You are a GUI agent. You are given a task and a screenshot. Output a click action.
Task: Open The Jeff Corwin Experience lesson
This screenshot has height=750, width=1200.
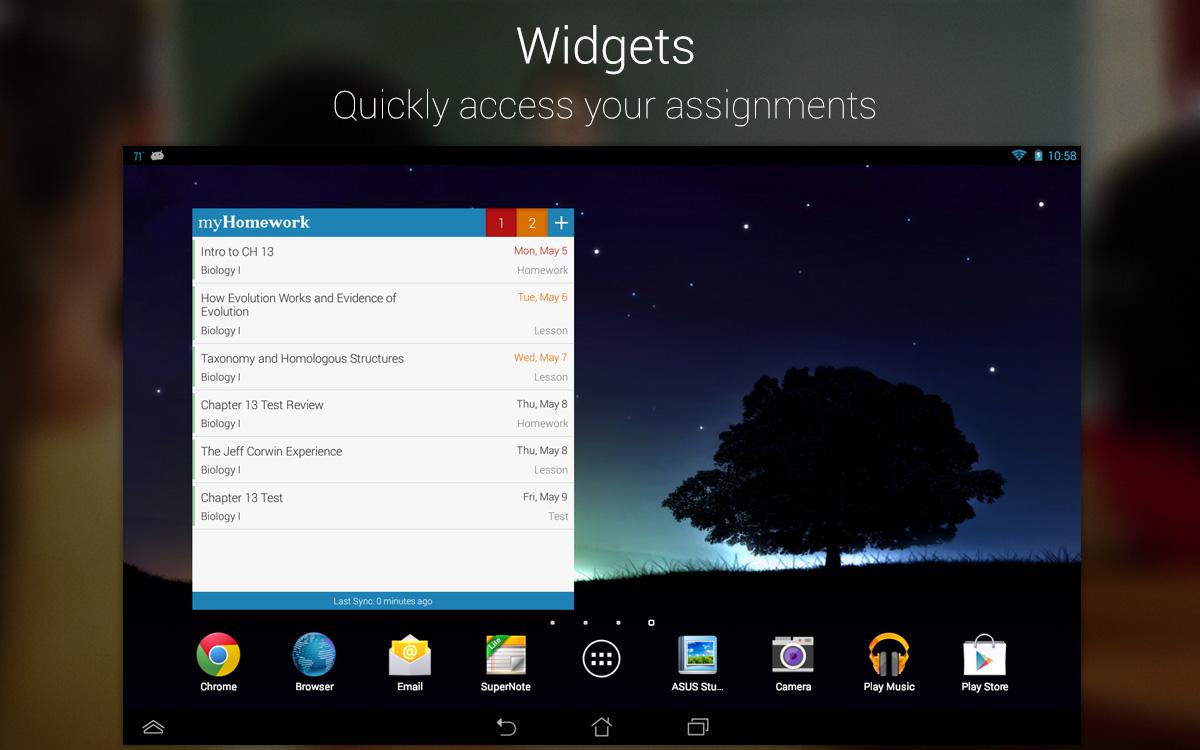click(383, 460)
